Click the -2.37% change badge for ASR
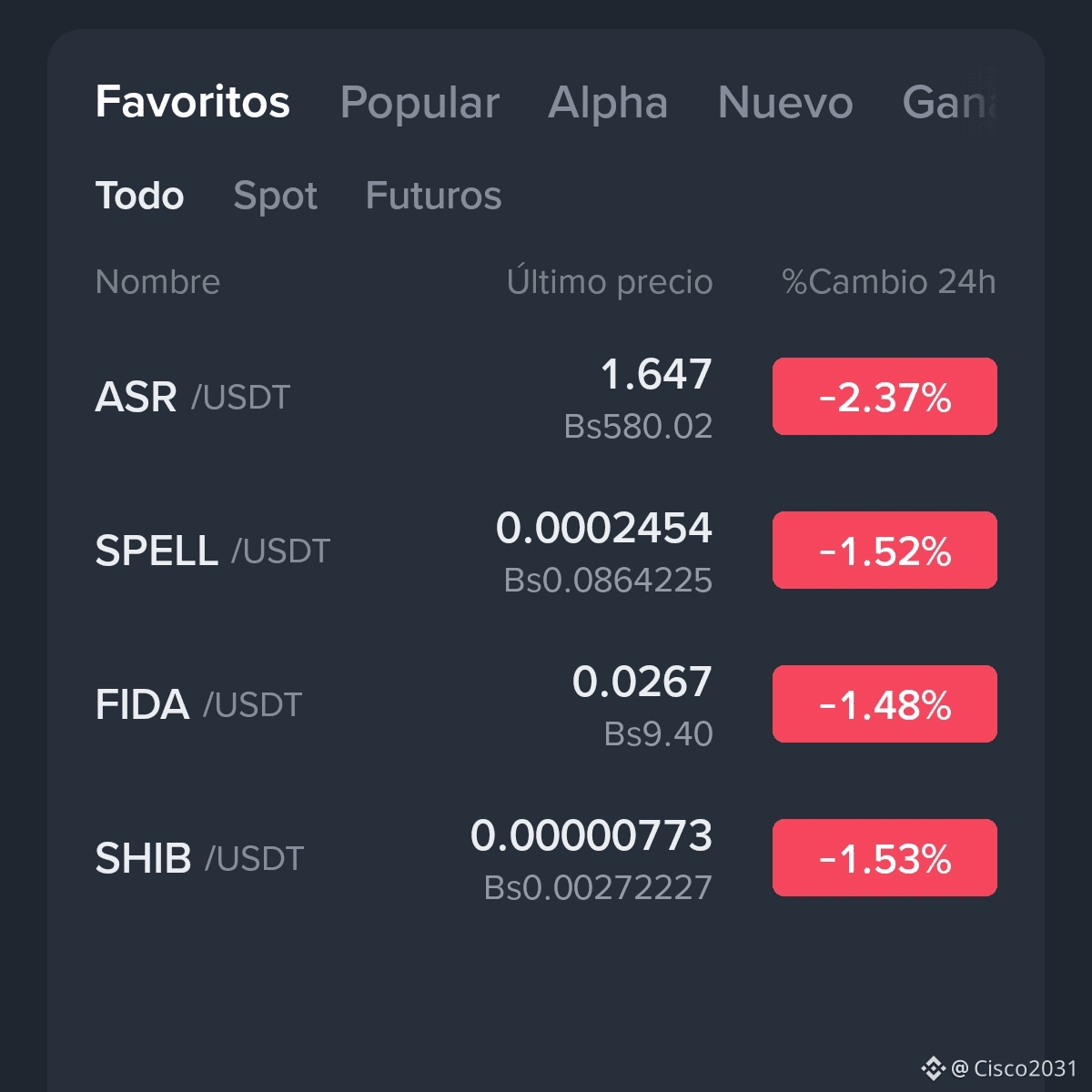The width and height of the screenshot is (1092, 1092). click(x=885, y=396)
